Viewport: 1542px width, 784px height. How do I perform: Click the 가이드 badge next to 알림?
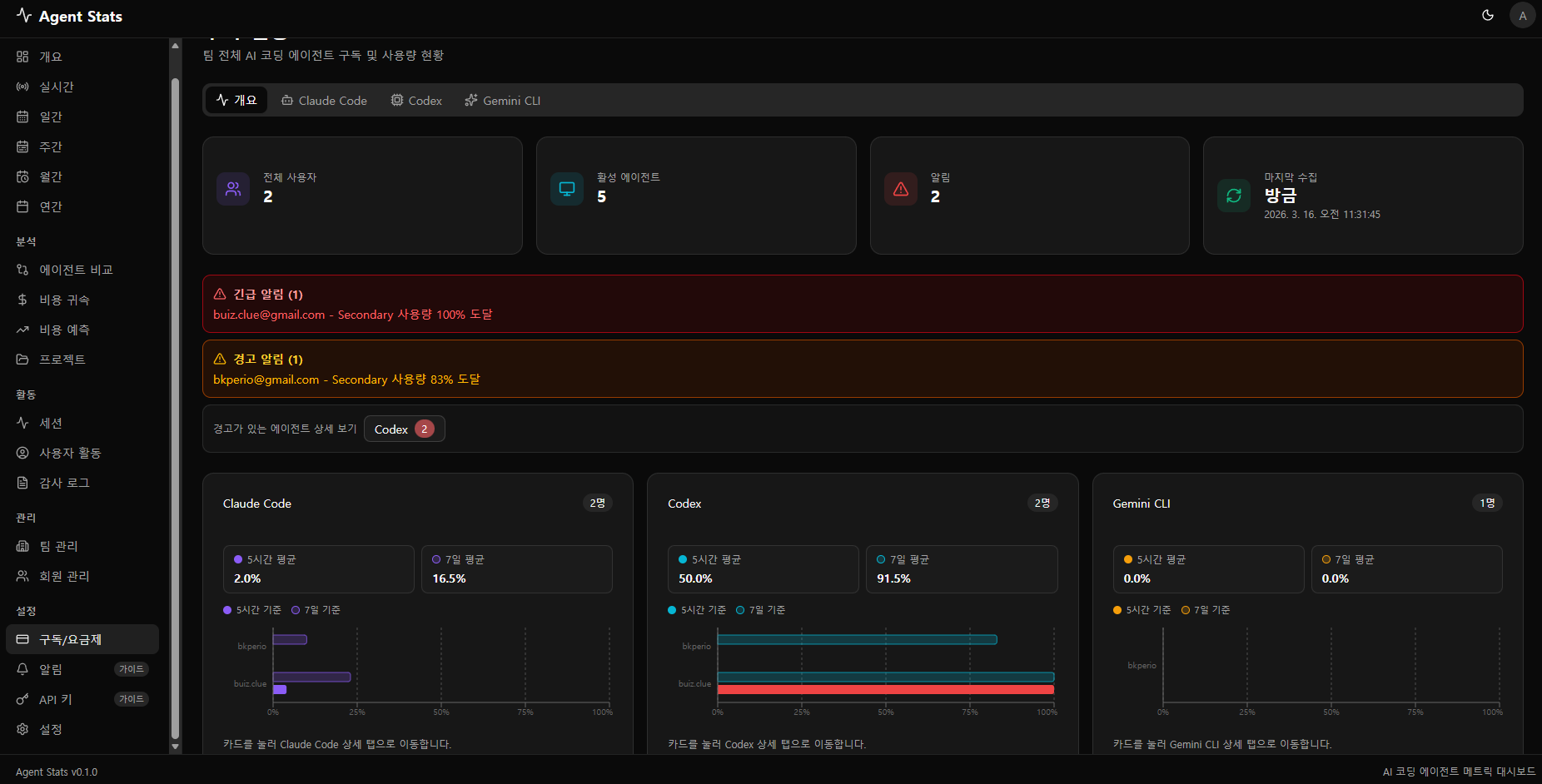(x=132, y=669)
